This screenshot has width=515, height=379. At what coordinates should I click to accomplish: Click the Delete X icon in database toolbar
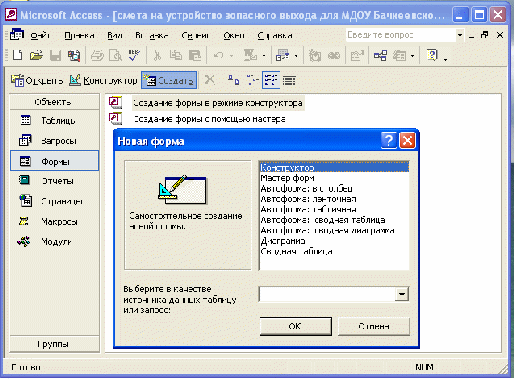point(209,80)
